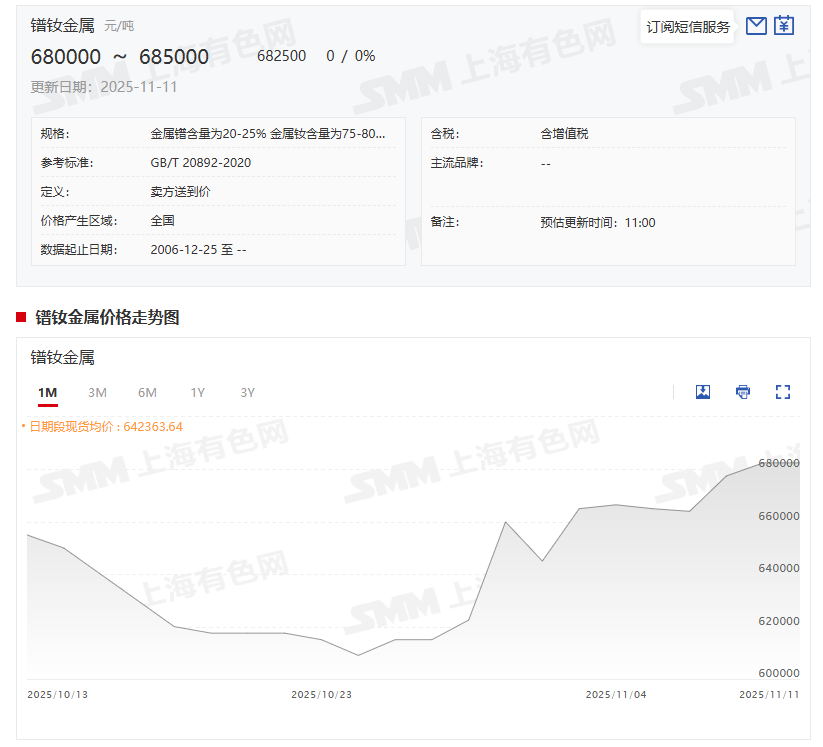
Task: Click the 日期段现货均价 average price legend
Action: tap(102, 427)
